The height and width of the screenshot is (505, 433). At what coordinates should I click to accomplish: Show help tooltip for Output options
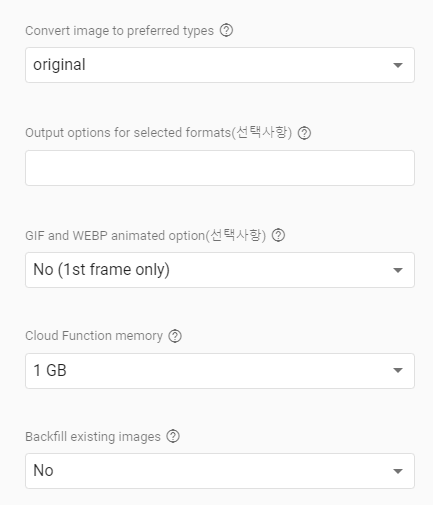[x=304, y=133]
